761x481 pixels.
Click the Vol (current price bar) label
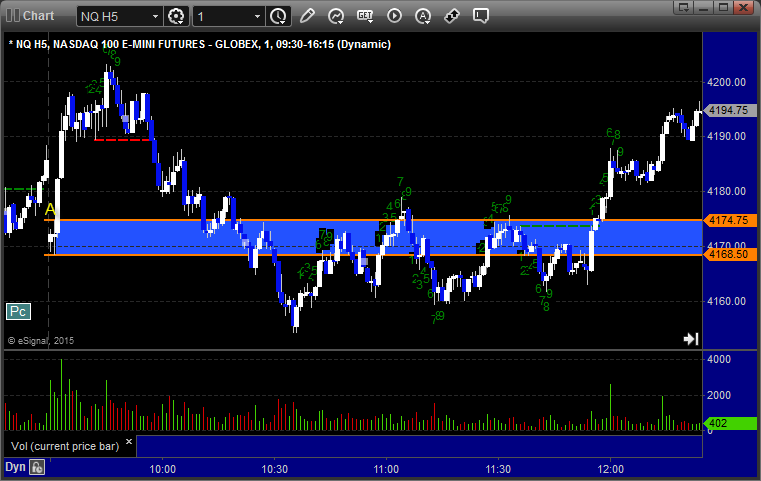[65, 446]
